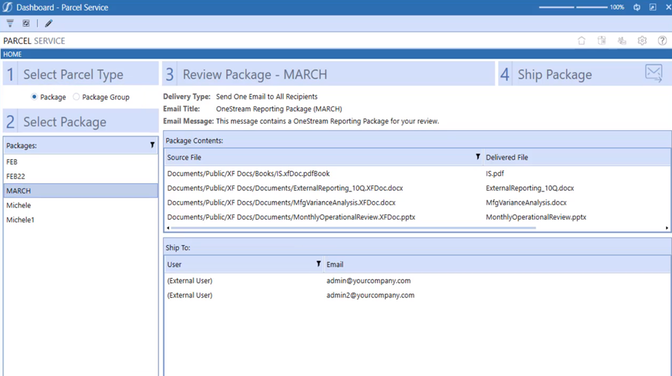Open the package definitions icon next to home
This screenshot has width=672, height=376.
602,41
